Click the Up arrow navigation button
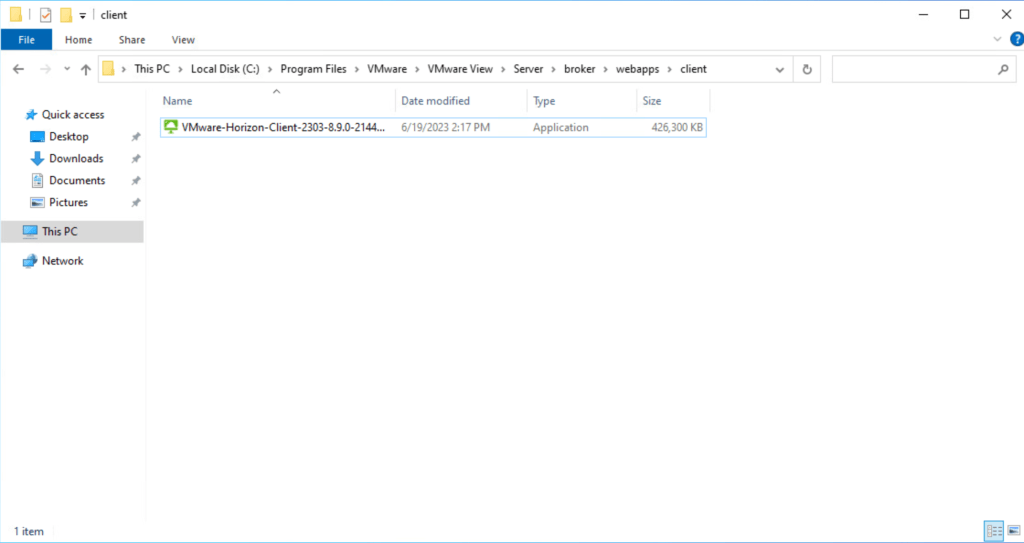This screenshot has height=543, width=1024. pos(85,69)
